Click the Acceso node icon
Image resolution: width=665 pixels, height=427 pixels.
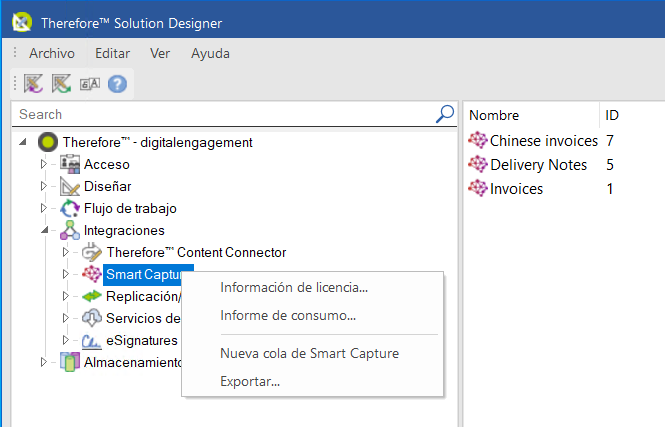[70, 164]
